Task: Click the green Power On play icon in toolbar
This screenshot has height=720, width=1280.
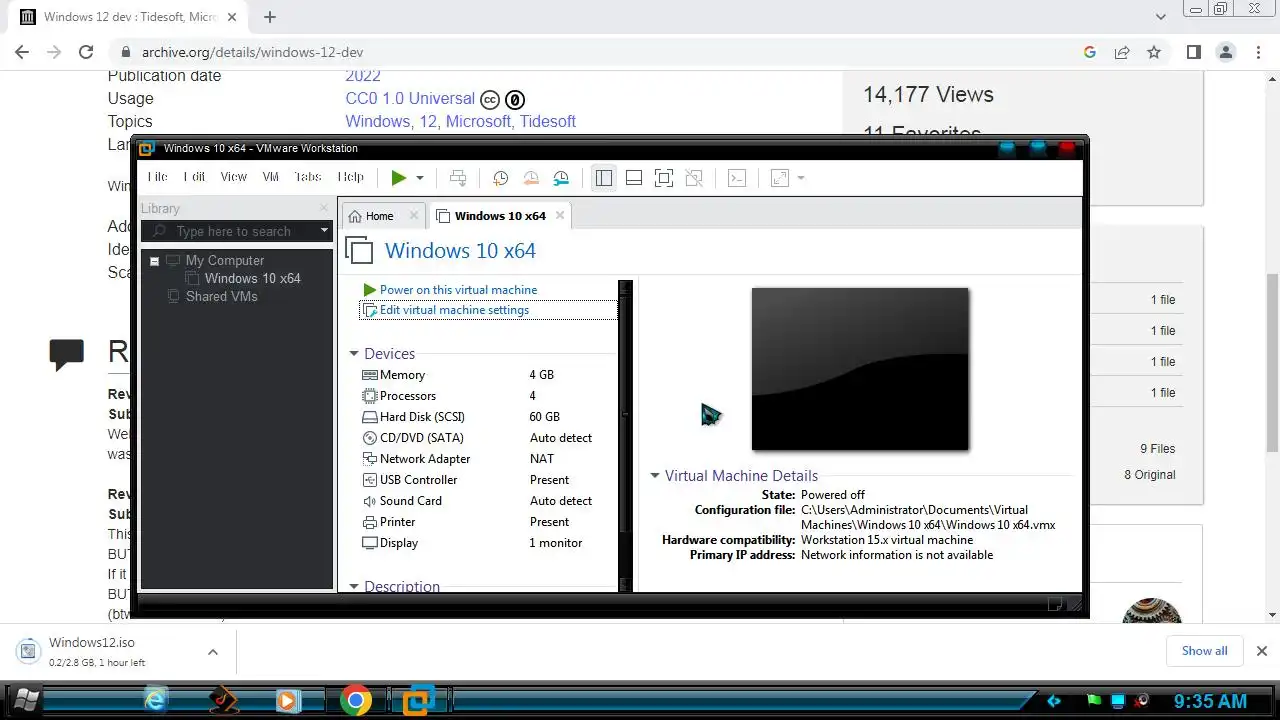Action: click(x=398, y=178)
